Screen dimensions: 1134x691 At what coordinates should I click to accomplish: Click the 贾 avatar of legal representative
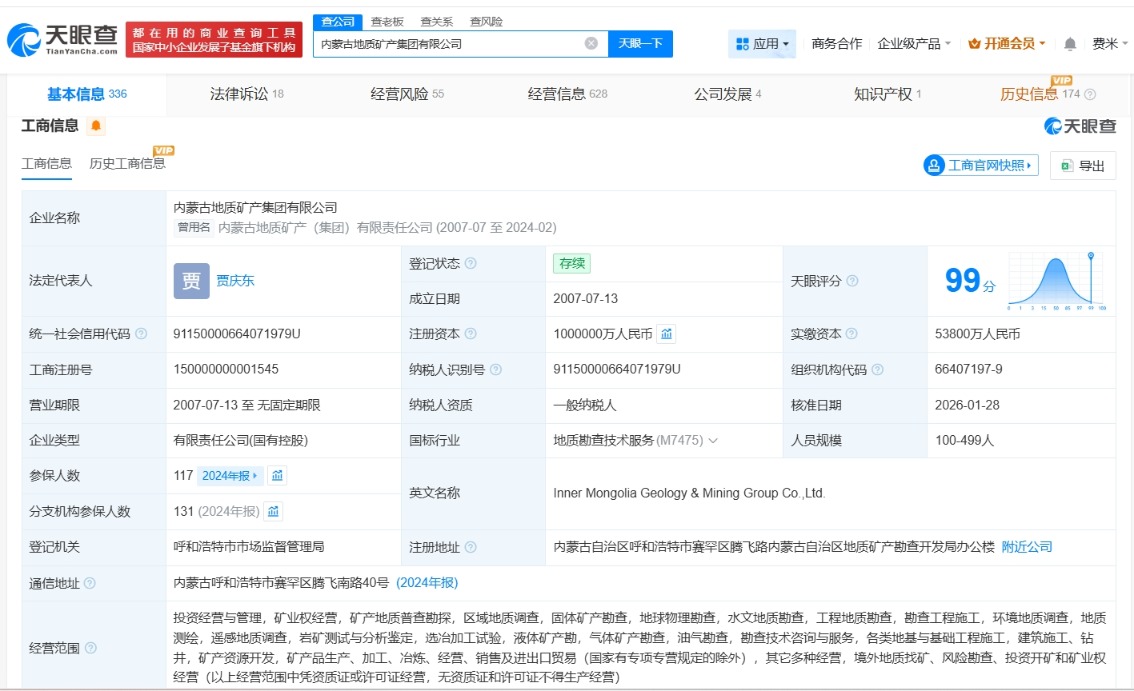tap(191, 281)
